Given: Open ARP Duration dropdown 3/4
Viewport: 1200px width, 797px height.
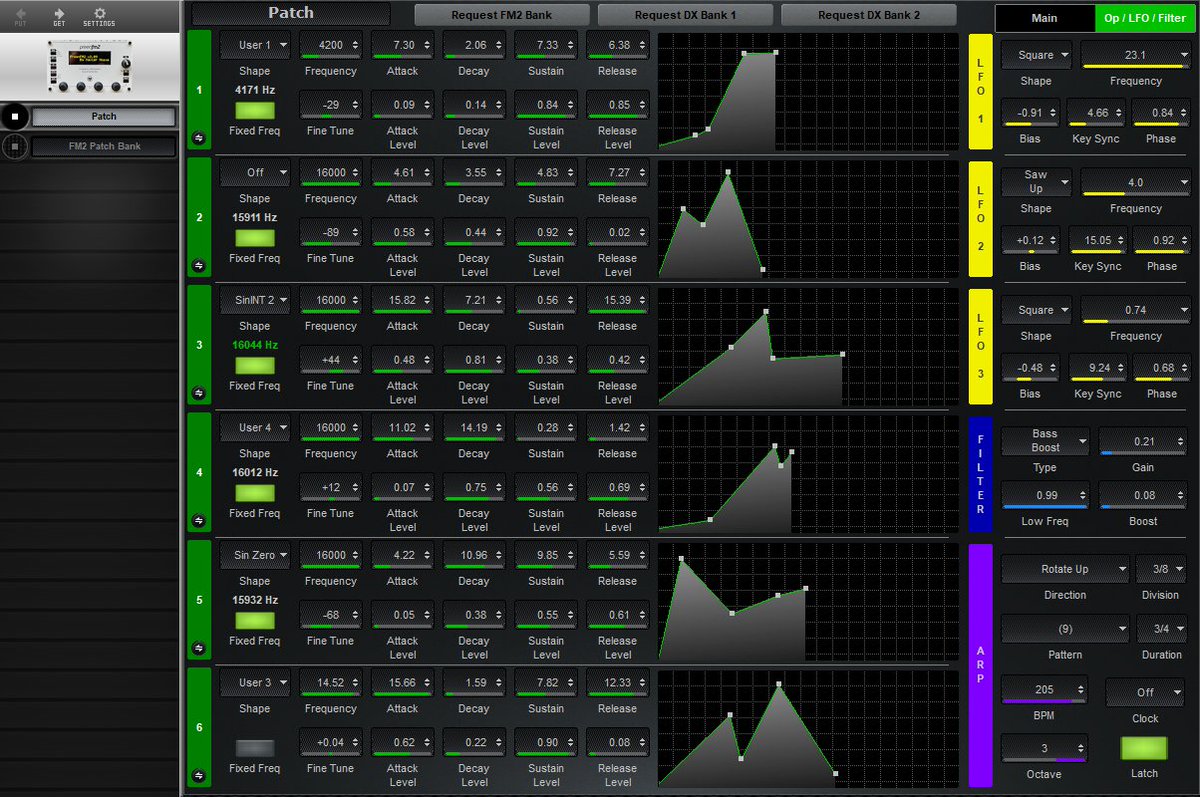Looking at the screenshot, I should tap(1161, 629).
